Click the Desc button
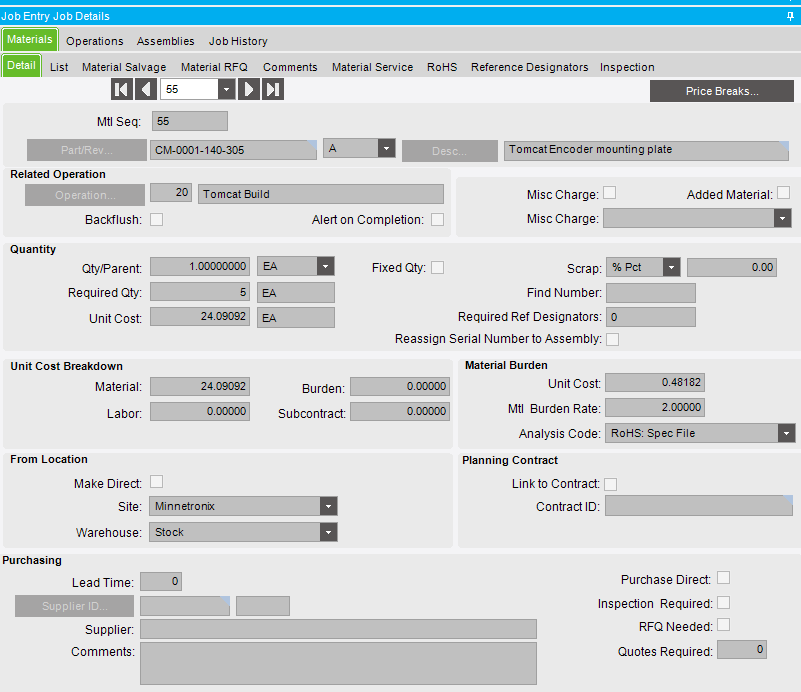This screenshot has height=692, width=801. pos(450,151)
